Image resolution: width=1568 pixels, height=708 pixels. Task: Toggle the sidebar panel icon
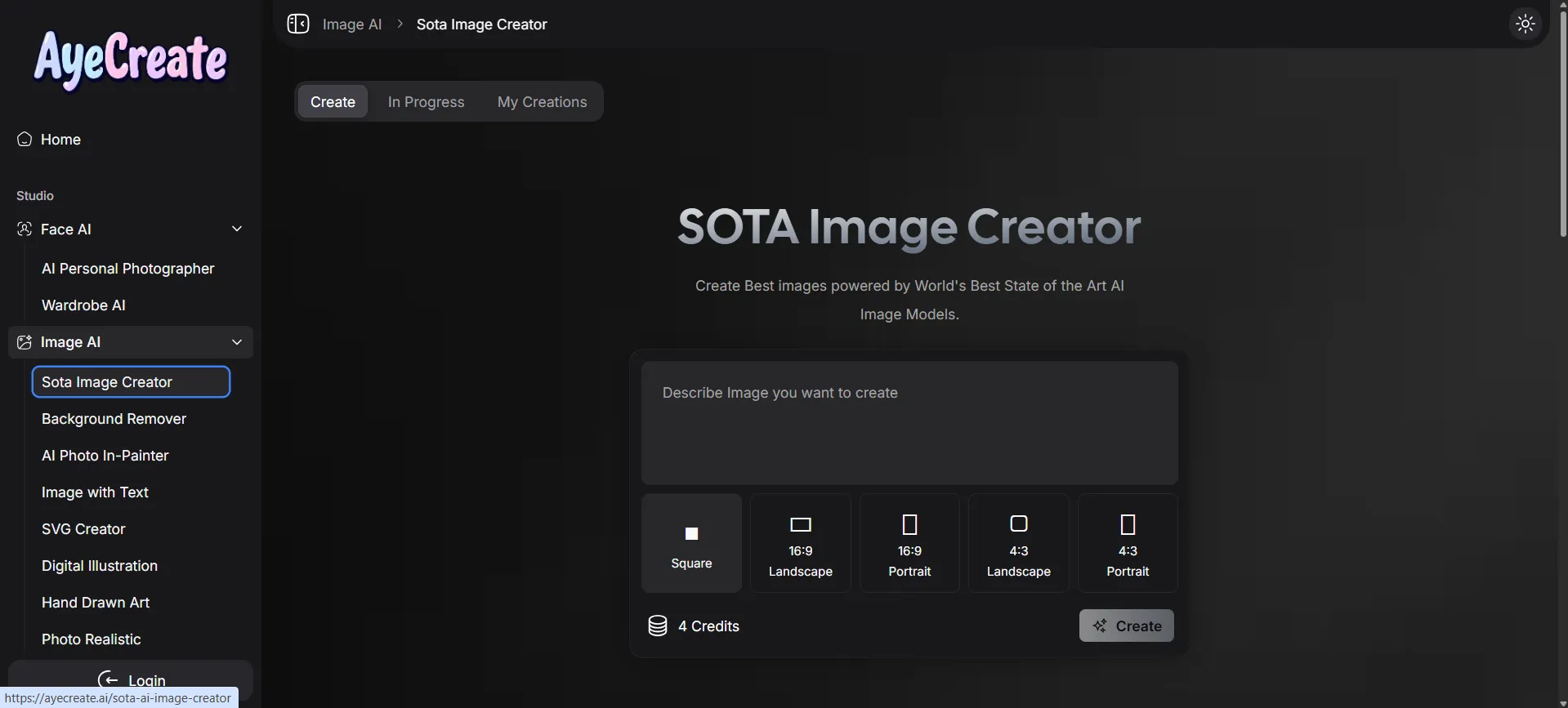coord(298,24)
